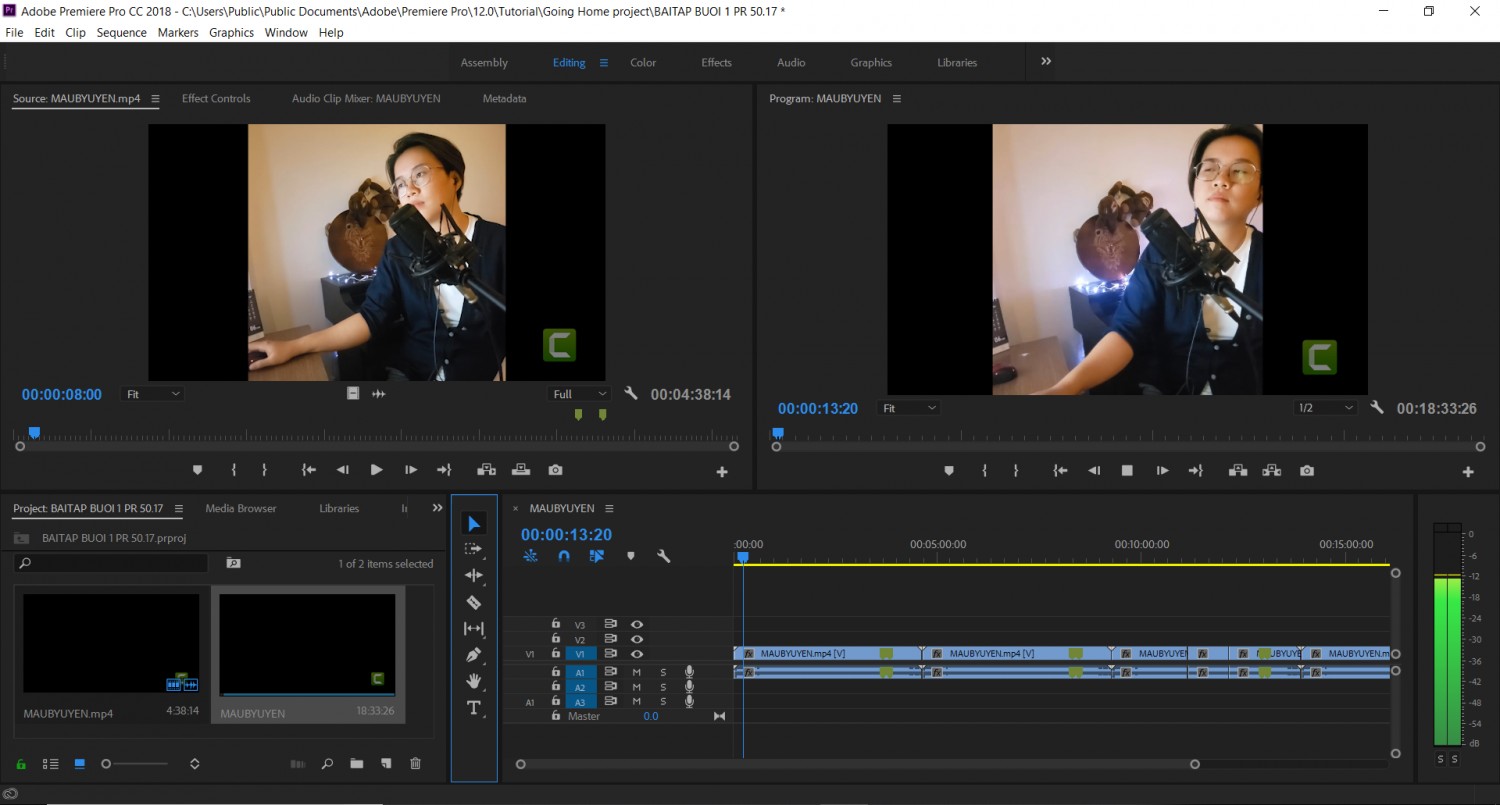Play the Source monitor clip
Image resolution: width=1500 pixels, height=805 pixels.
click(376, 470)
